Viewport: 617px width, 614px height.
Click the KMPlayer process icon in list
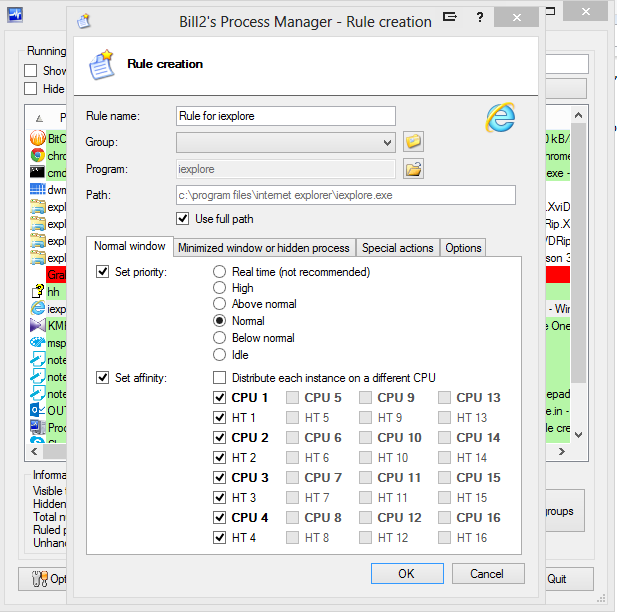tap(37, 325)
